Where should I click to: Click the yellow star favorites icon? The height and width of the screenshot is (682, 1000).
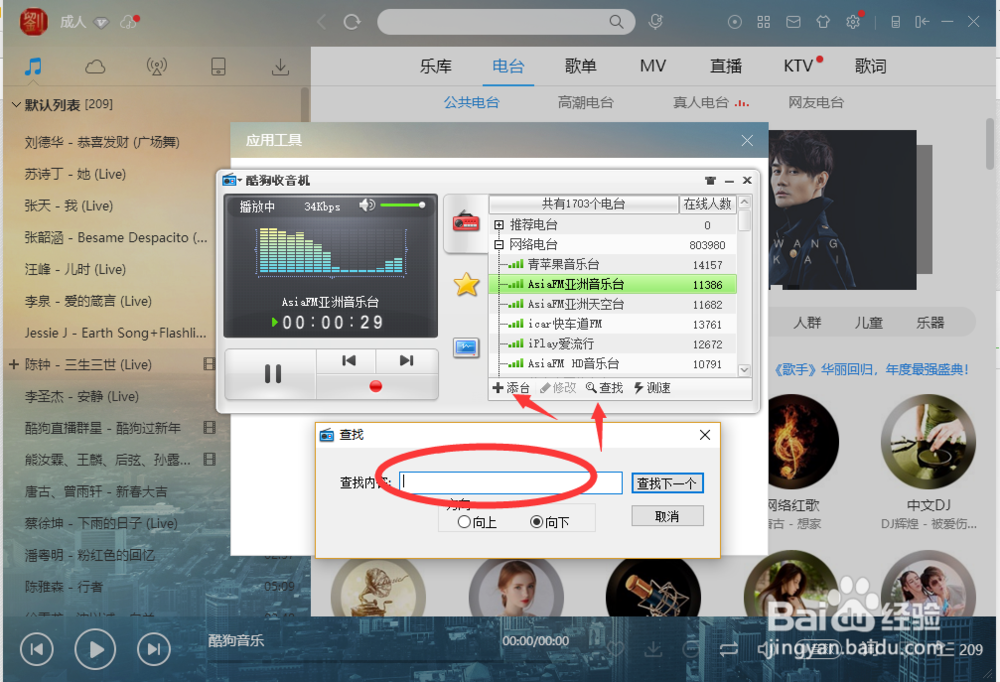pyautogui.click(x=466, y=284)
